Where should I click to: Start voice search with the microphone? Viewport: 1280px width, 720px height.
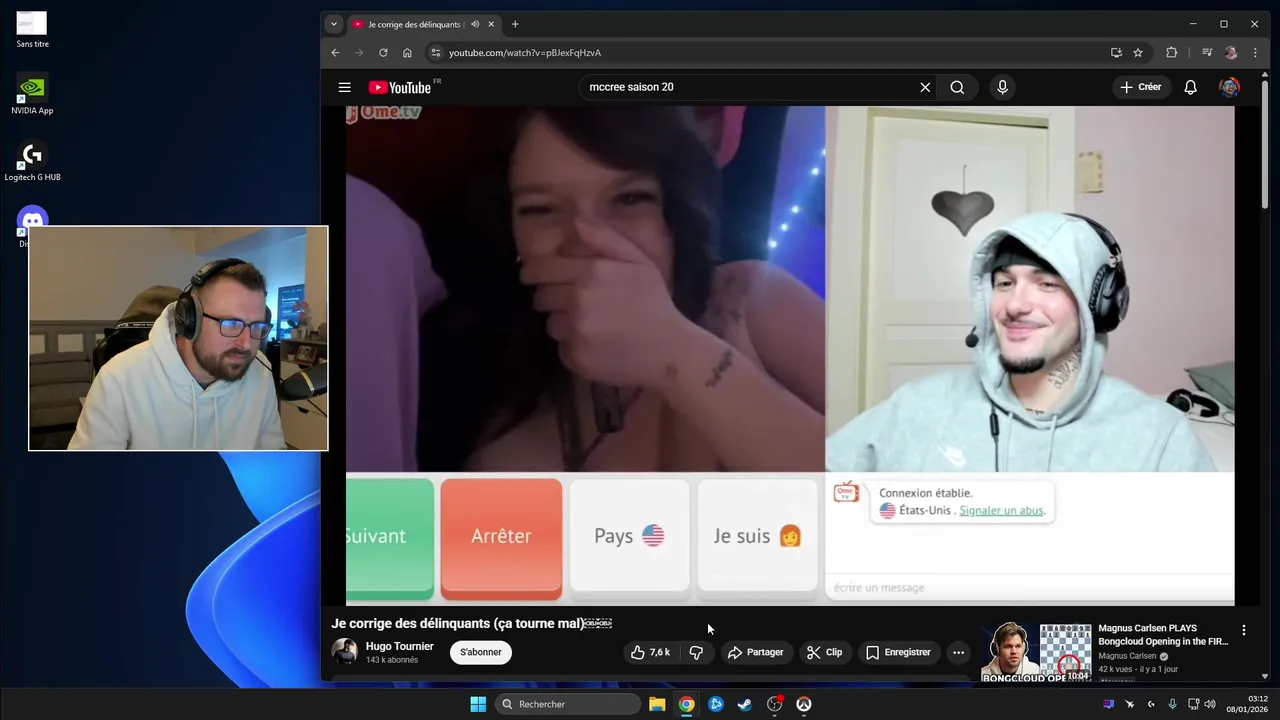1002,87
